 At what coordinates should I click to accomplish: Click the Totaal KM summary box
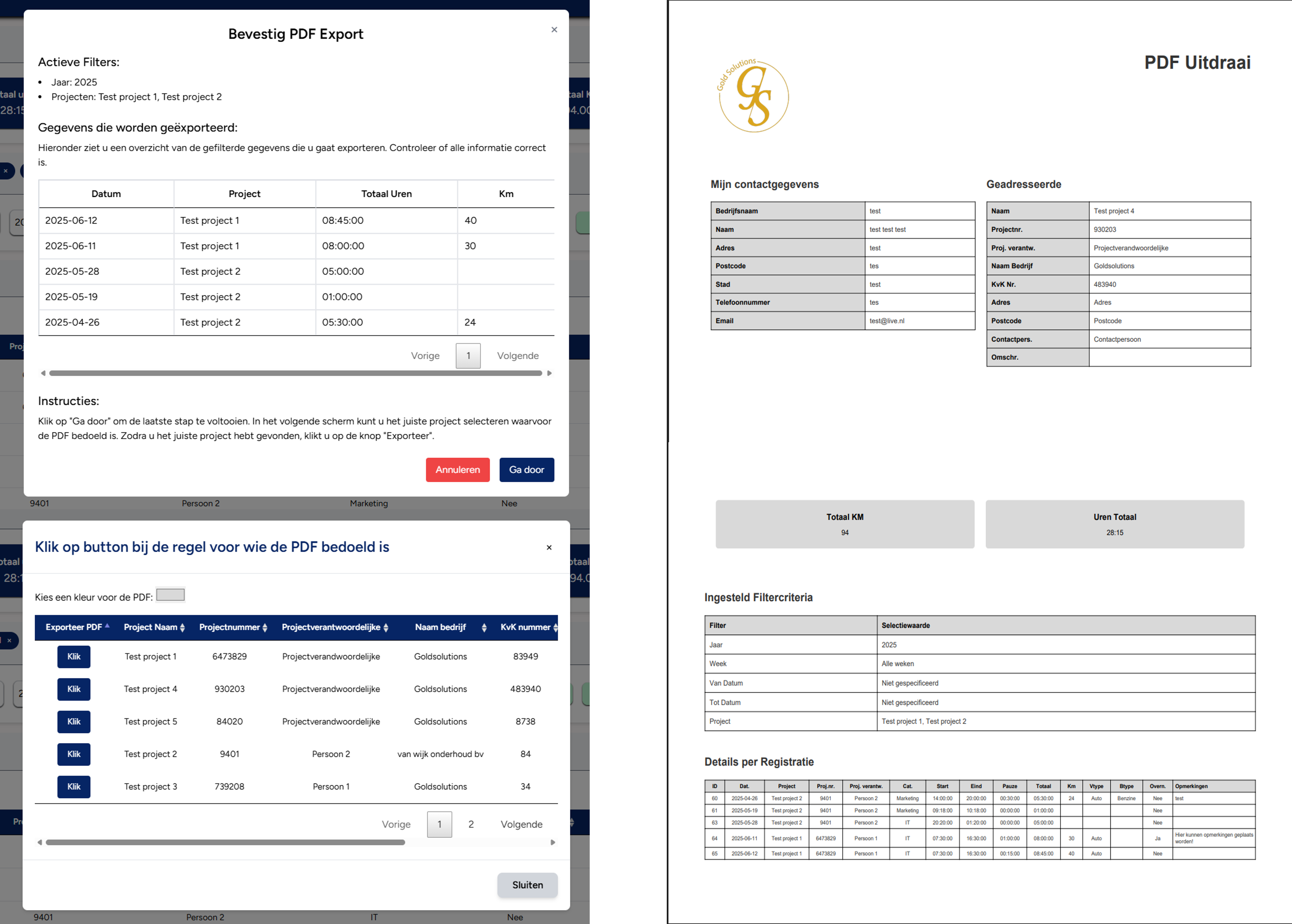coord(845,524)
